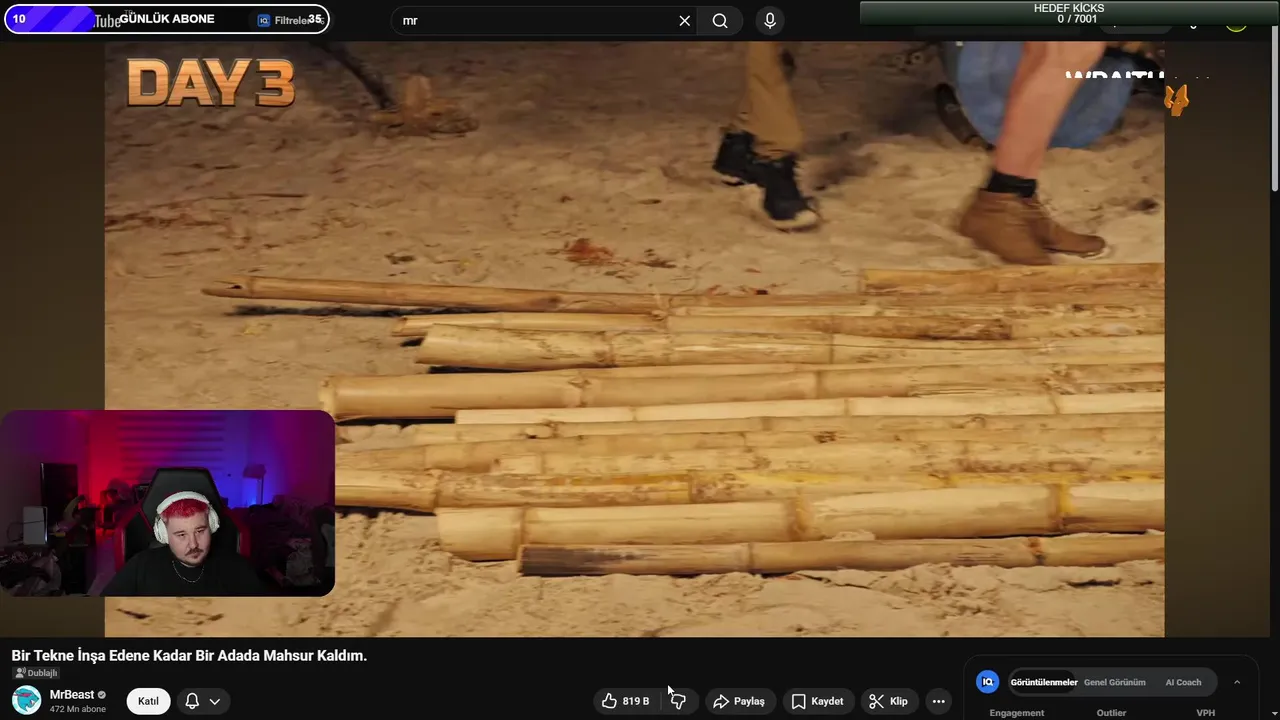Viewport: 1280px width, 720px height.
Task: Click the vidIQ IQ logo icon
Action: click(x=988, y=682)
